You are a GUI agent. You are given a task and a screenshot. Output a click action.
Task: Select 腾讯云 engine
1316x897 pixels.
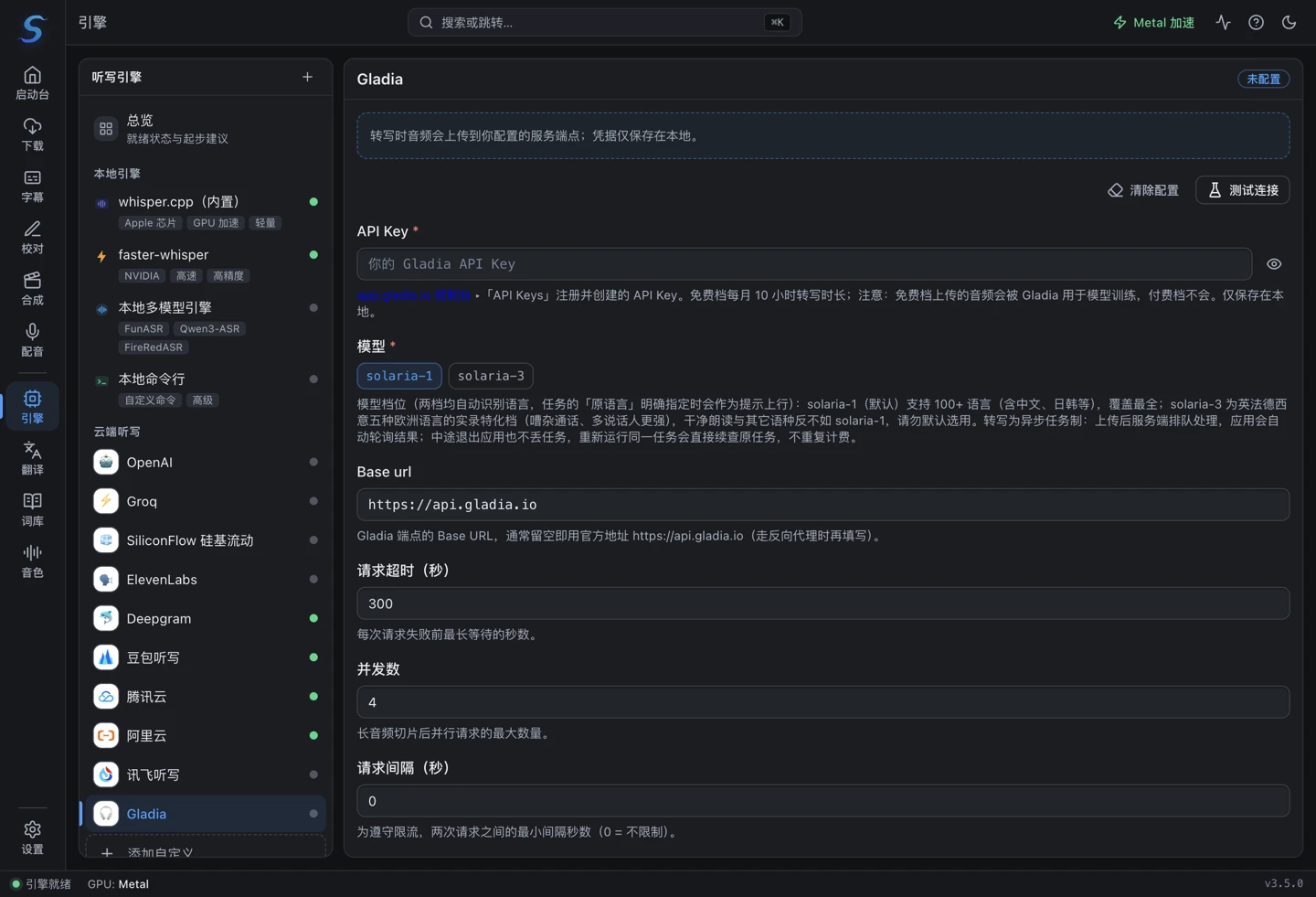[x=206, y=696]
